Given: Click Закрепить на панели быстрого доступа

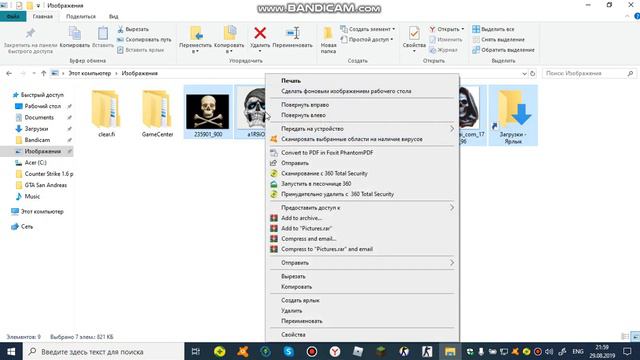Looking at the screenshot, I should (30, 40).
